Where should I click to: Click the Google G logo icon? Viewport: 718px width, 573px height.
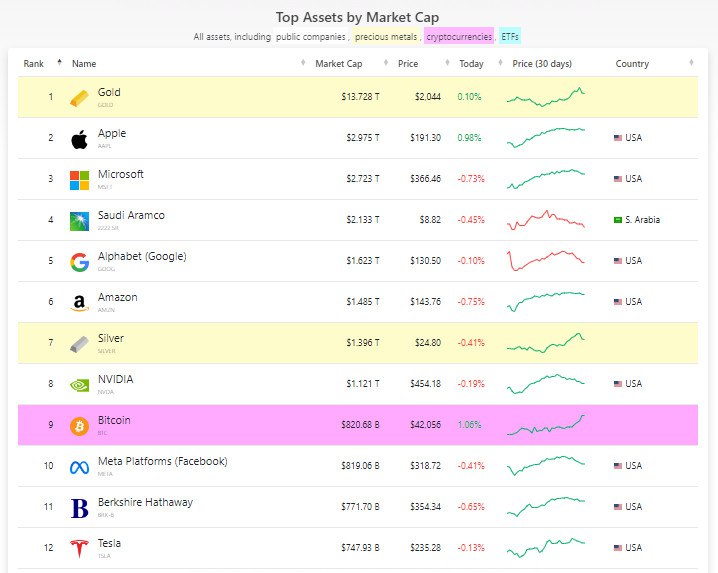click(x=79, y=262)
